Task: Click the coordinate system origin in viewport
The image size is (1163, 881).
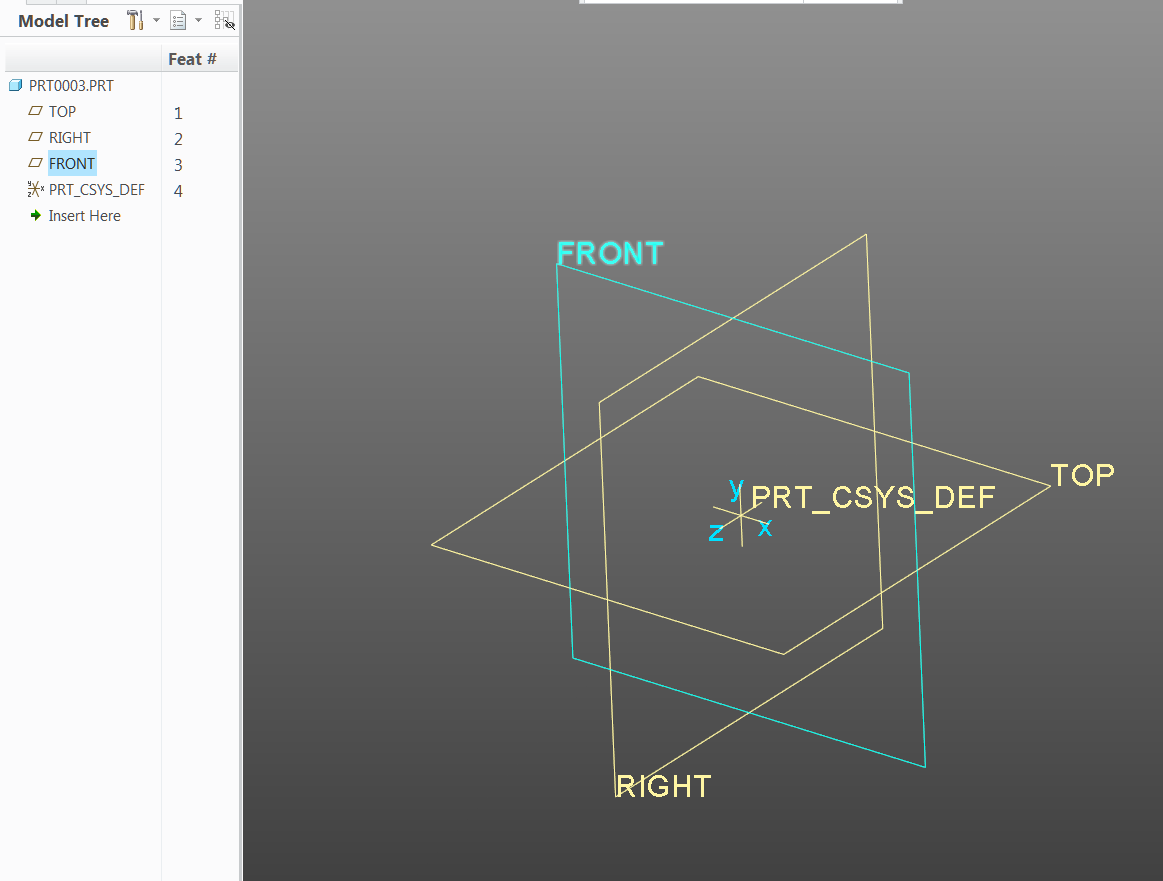Action: pos(742,515)
